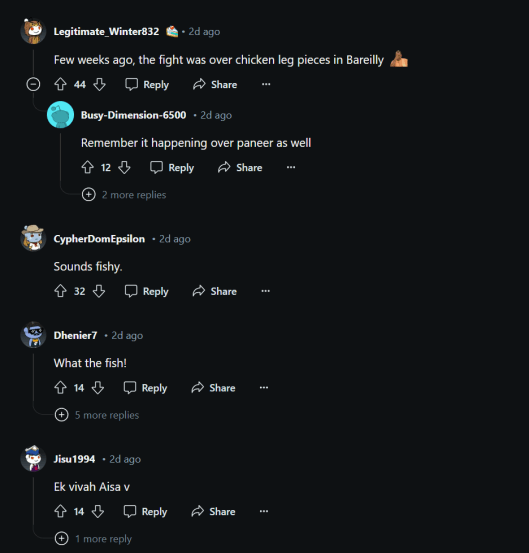Screen dimensions: 529x553
Task: Open CypherDomEpsilon's username profile link
Action: point(99,239)
